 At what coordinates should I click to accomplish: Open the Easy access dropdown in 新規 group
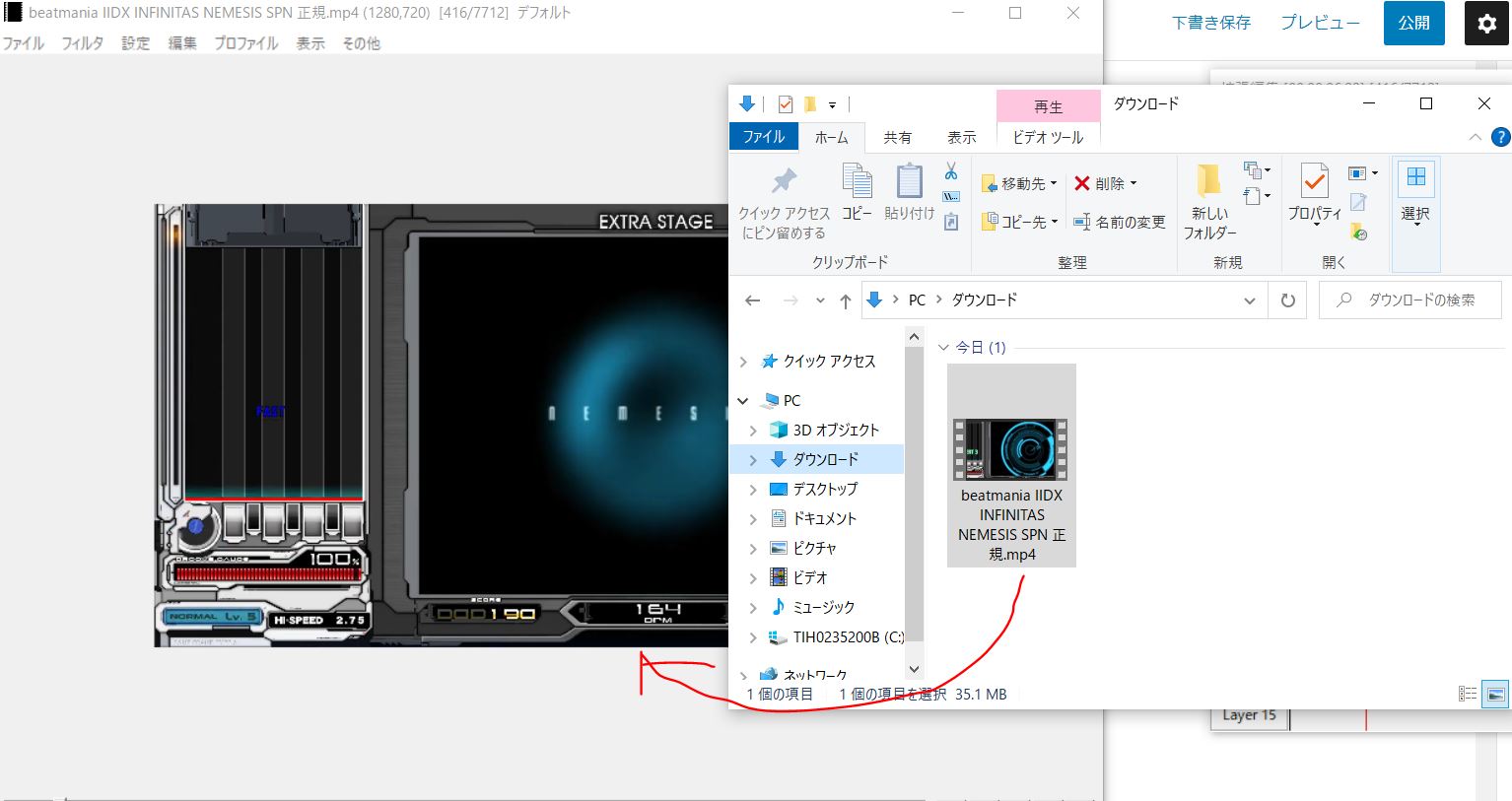(x=1257, y=195)
